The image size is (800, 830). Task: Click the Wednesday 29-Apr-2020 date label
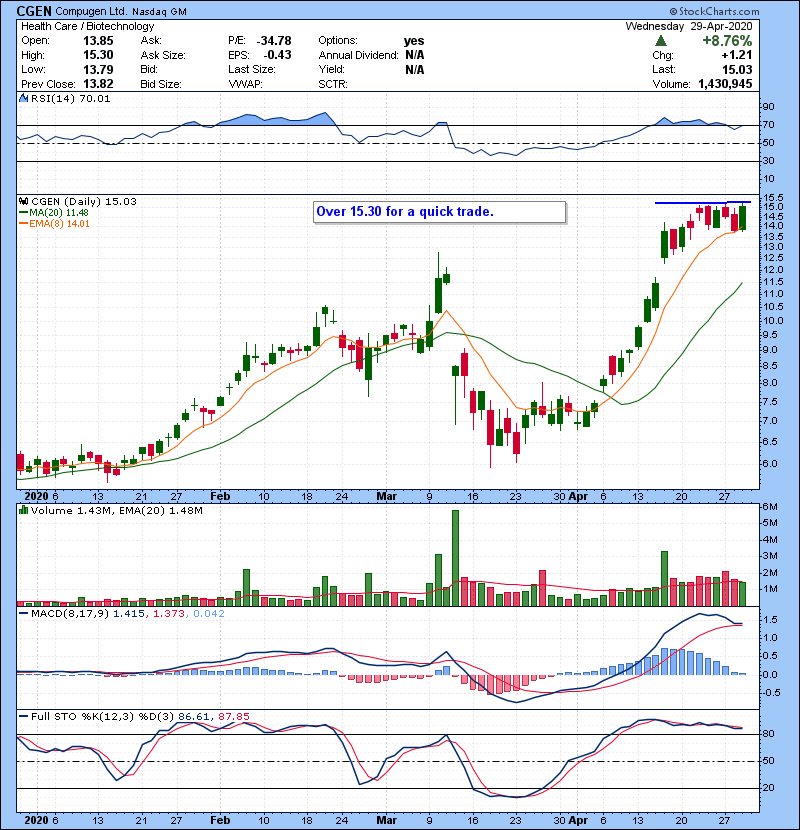tap(710, 26)
